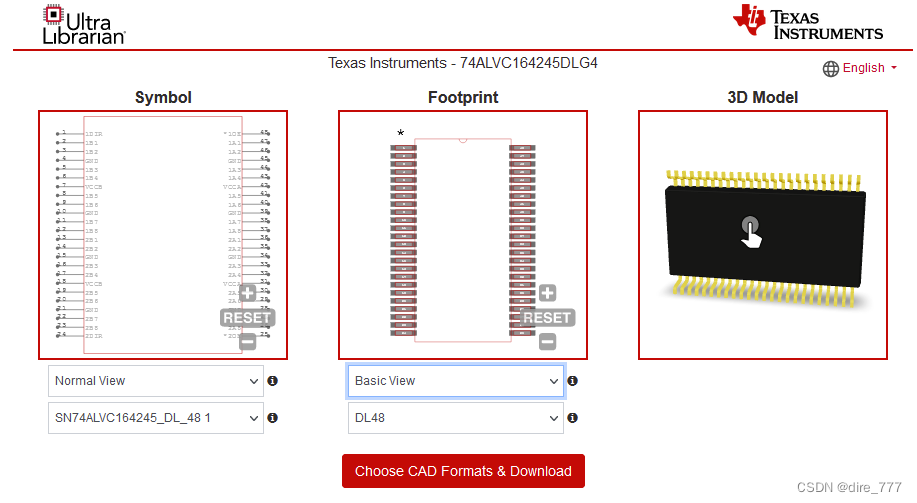Click the Ultra Librarian logo
Viewport: 917px width, 503px height.
pyautogui.click(x=84, y=25)
